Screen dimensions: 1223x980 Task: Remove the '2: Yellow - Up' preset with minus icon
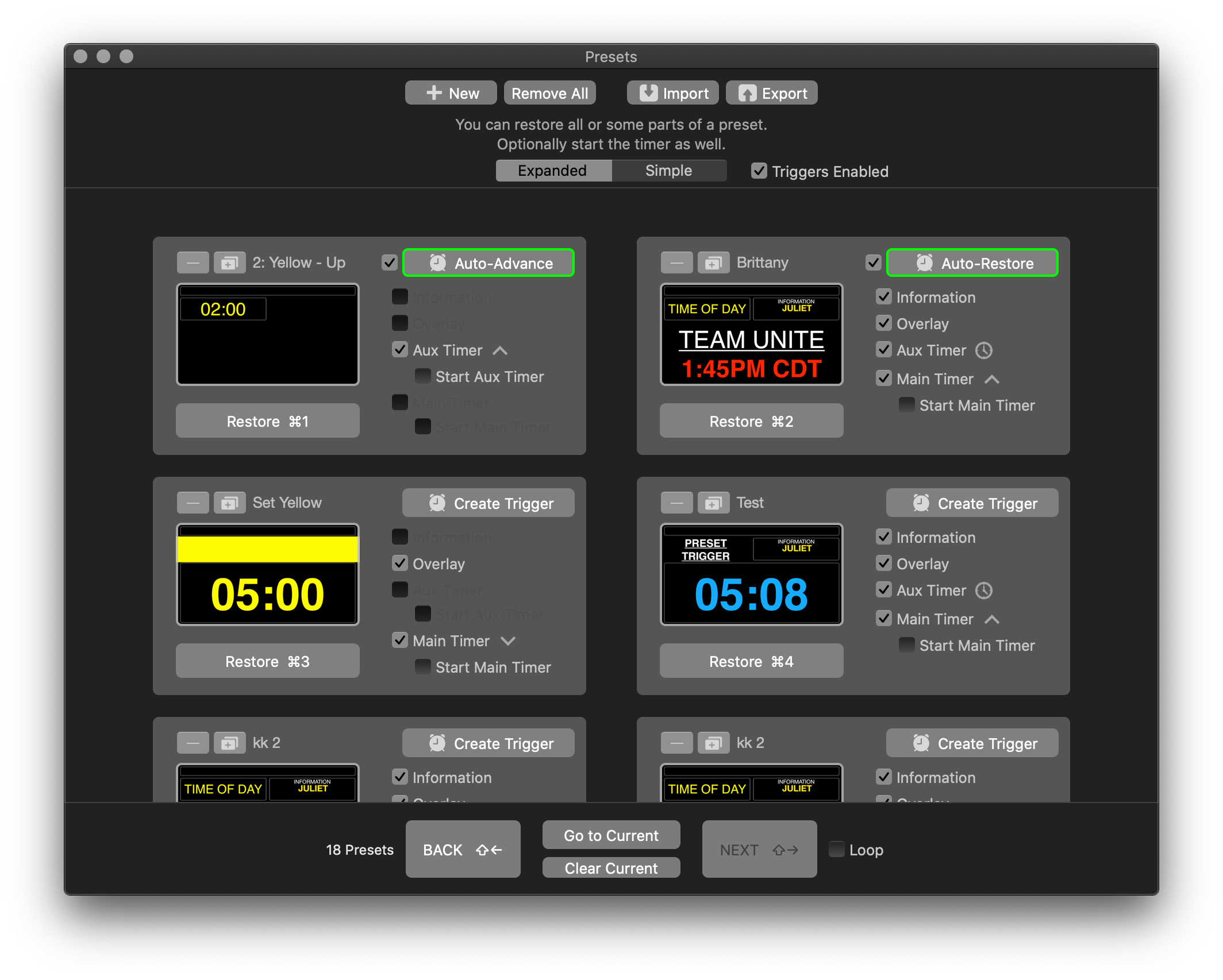click(x=193, y=263)
